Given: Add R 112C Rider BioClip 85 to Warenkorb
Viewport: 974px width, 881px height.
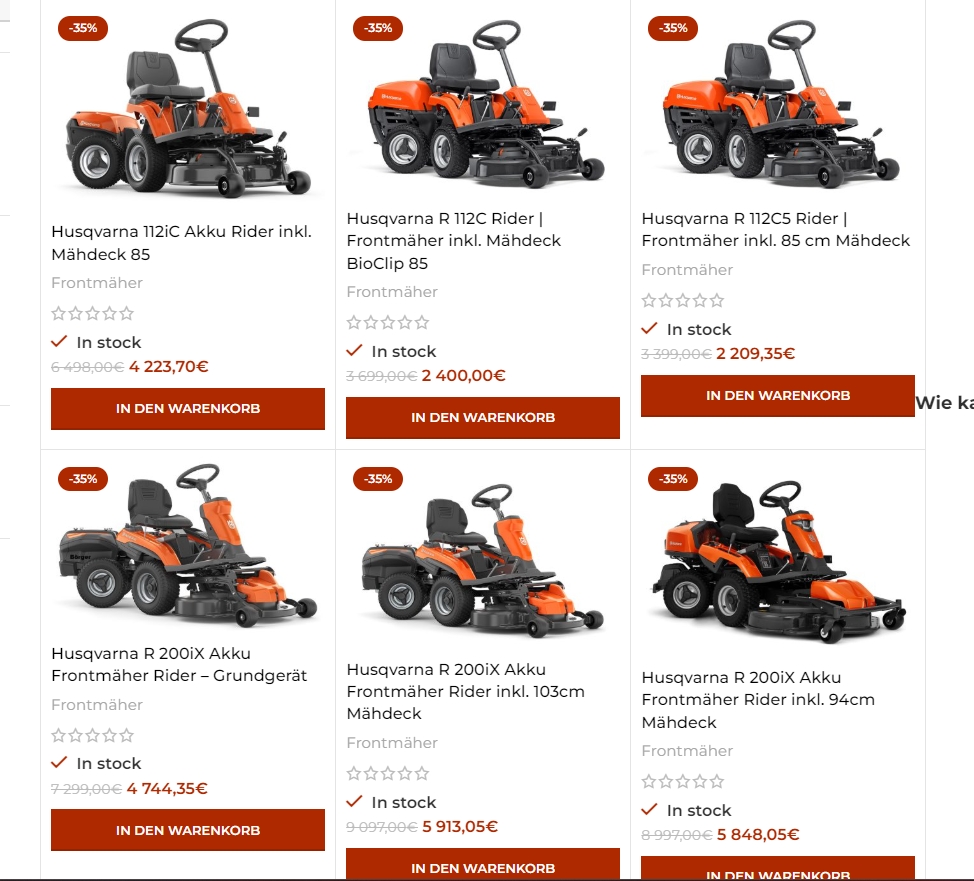Looking at the screenshot, I should tap(483, 418).
